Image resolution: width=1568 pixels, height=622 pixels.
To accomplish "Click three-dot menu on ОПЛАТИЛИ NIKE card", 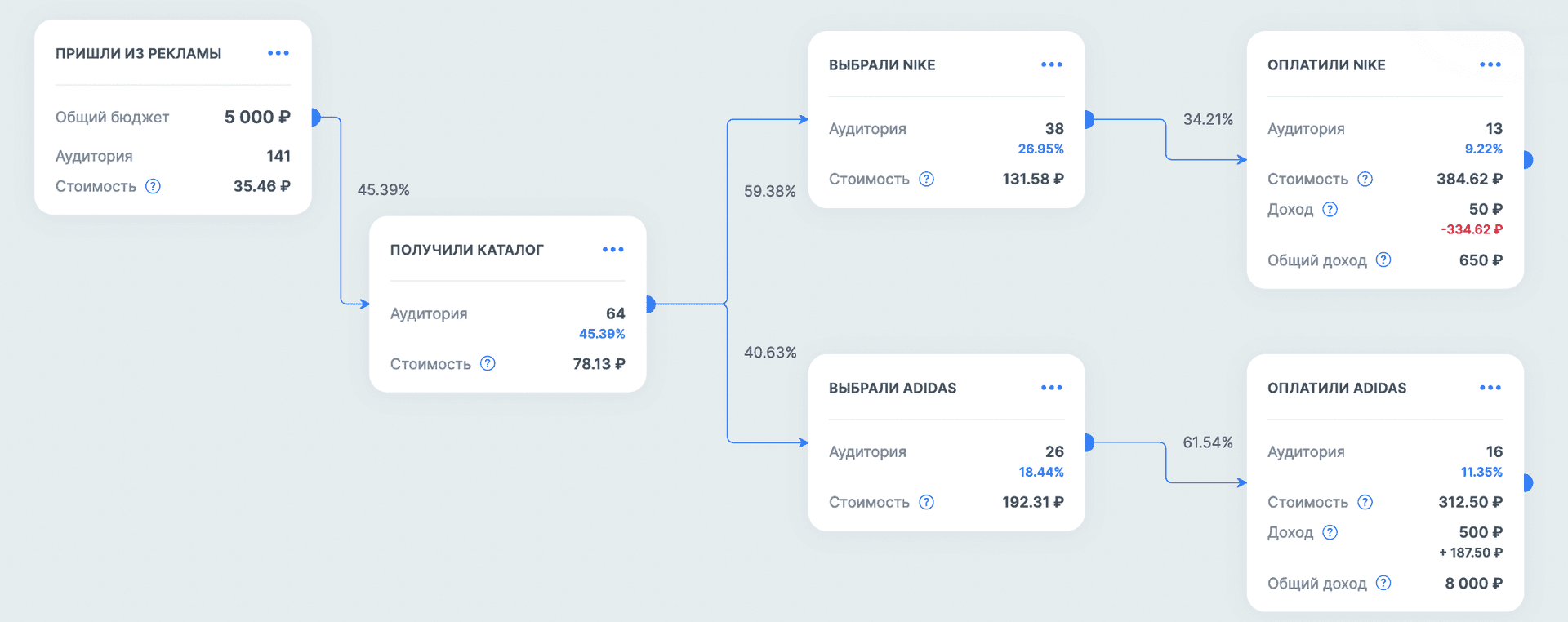I will tap(1490, 64).
